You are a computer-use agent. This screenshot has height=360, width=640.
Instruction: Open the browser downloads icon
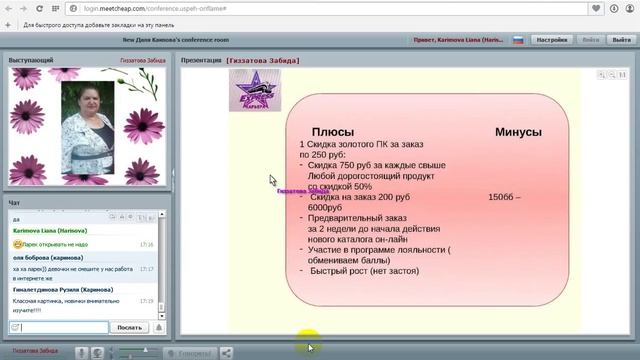coord(614,9)
